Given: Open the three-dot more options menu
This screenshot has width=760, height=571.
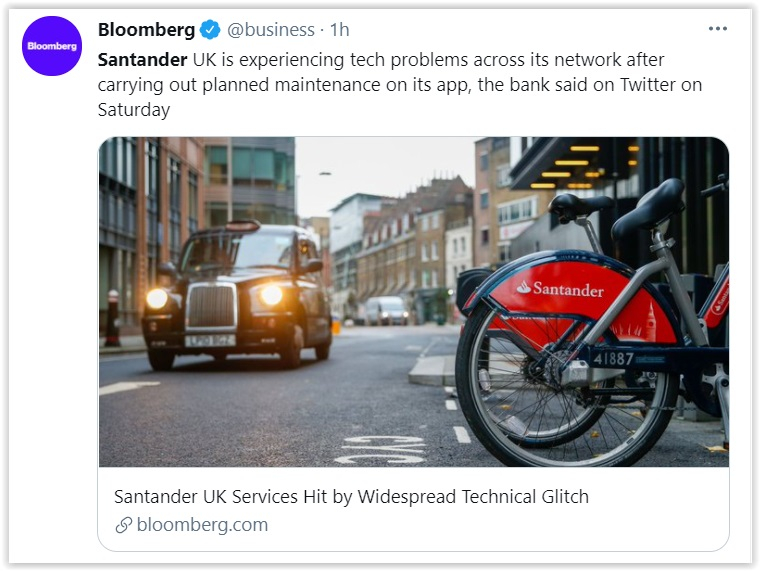Looking at the screenshot, I should coord(717,29).
